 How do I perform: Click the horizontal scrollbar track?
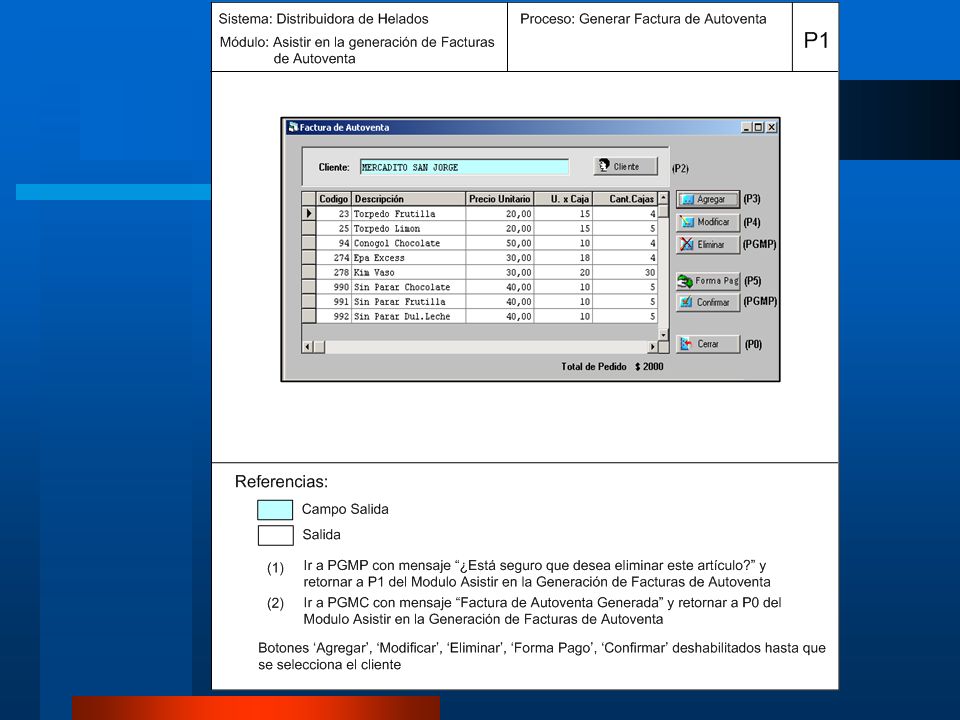click(x=486, y=347)
